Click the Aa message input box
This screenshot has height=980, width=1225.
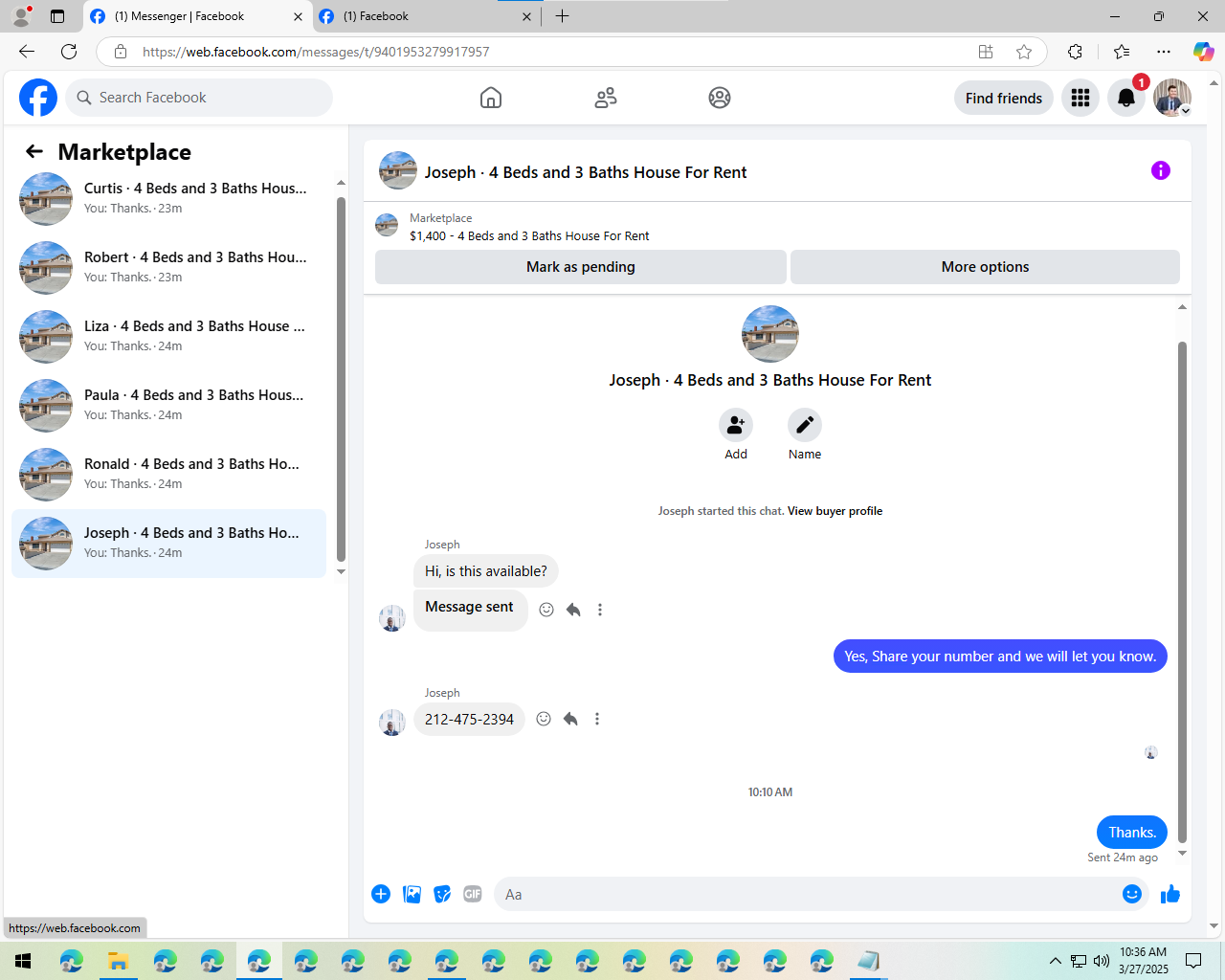(807, 895)
